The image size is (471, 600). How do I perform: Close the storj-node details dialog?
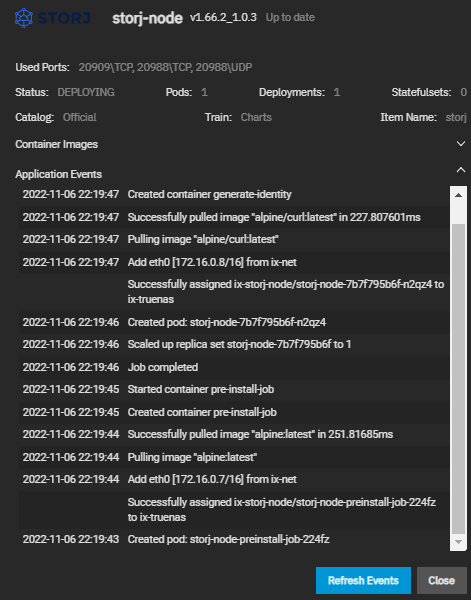(442, 580)
